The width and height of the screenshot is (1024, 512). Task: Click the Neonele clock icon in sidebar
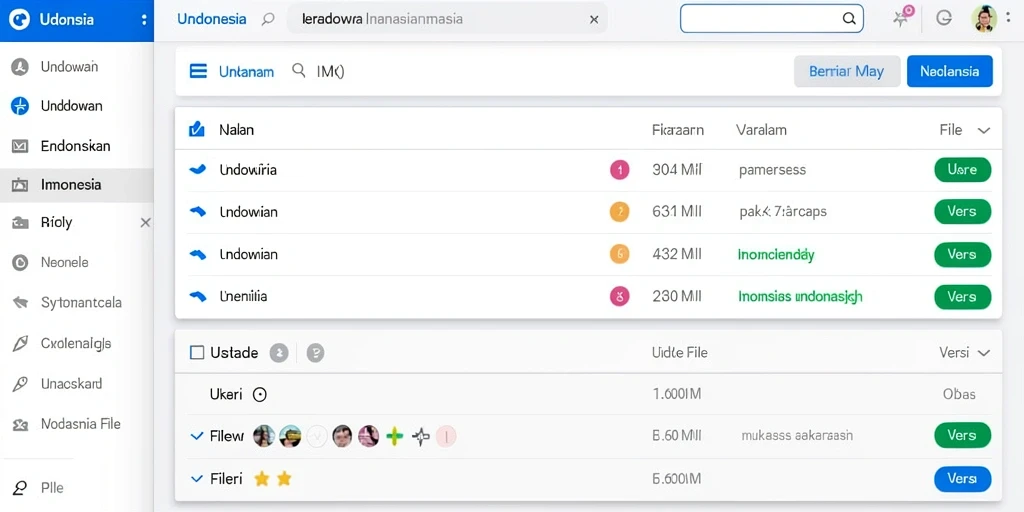20,263
